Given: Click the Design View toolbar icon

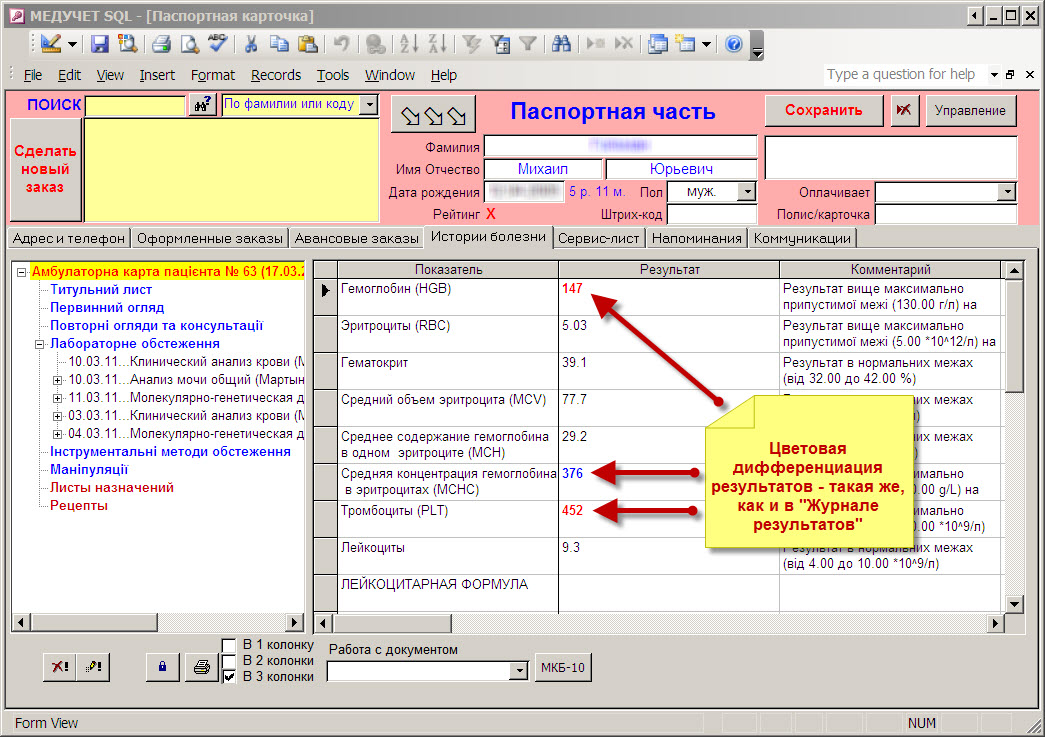Looking at the screenshot, I should click(51, 44).
